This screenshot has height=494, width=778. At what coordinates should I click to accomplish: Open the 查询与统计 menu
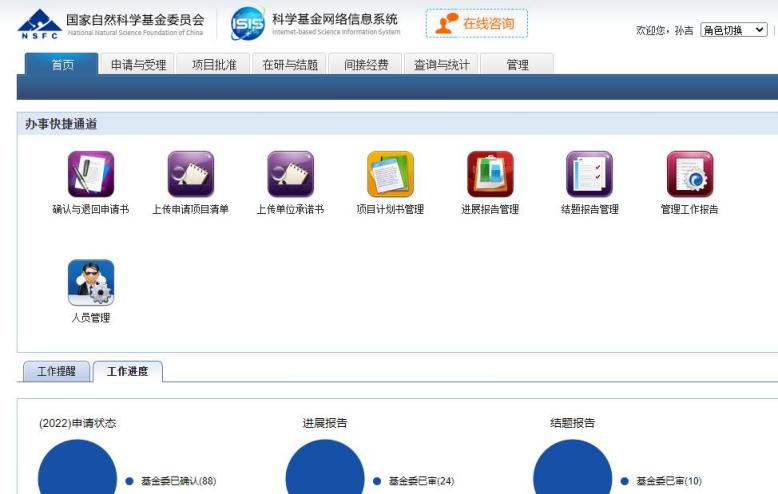(x=442, y=65)
